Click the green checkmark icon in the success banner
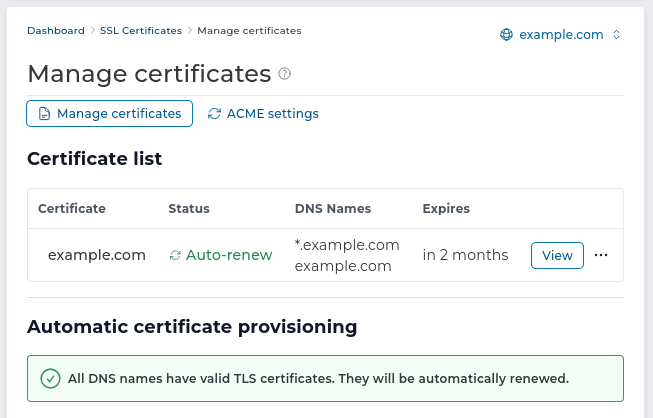The image size is (653, 418). pos(50,378)
